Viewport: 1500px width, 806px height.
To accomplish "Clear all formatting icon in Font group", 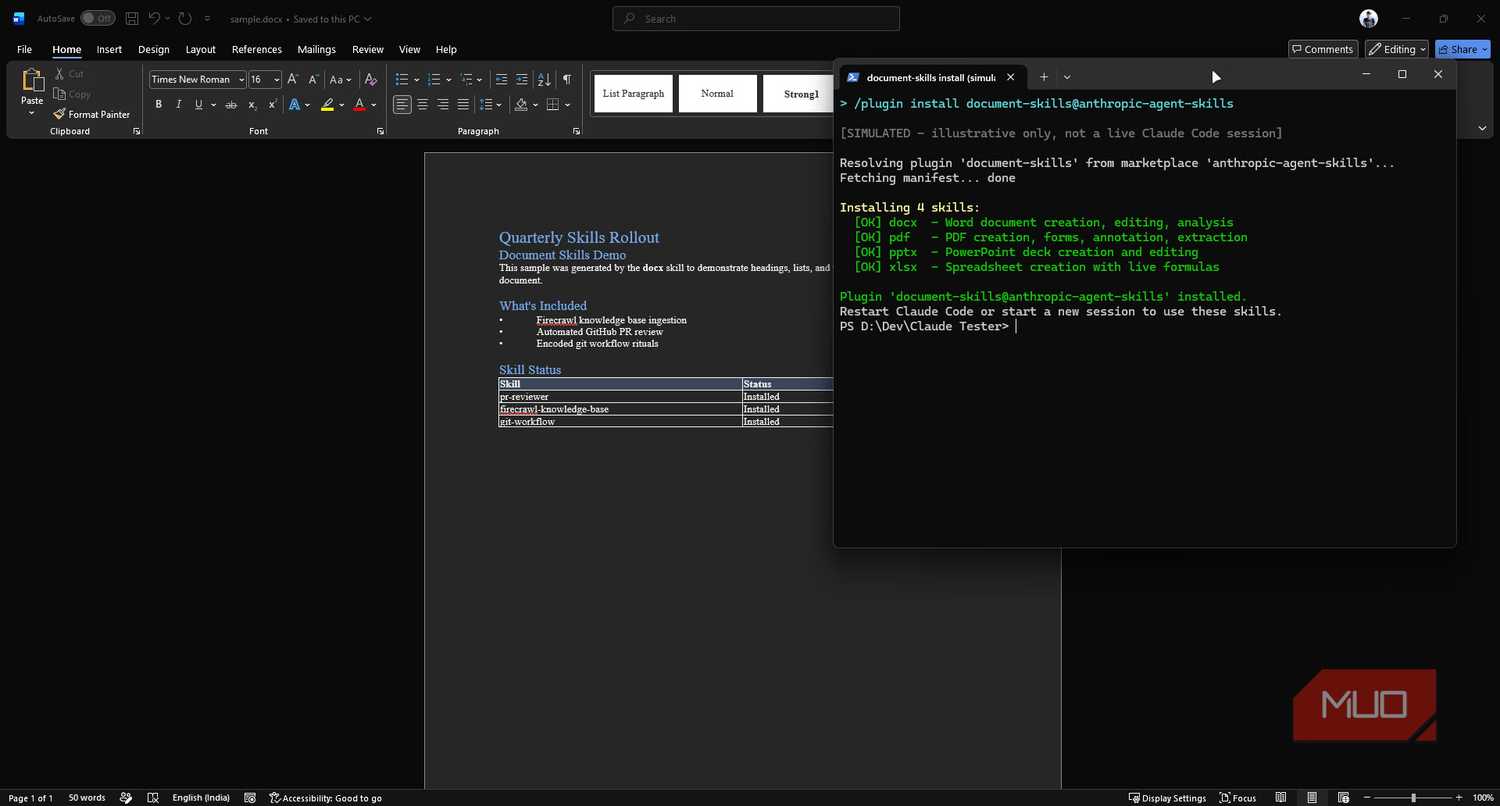I will pos(370,79).
